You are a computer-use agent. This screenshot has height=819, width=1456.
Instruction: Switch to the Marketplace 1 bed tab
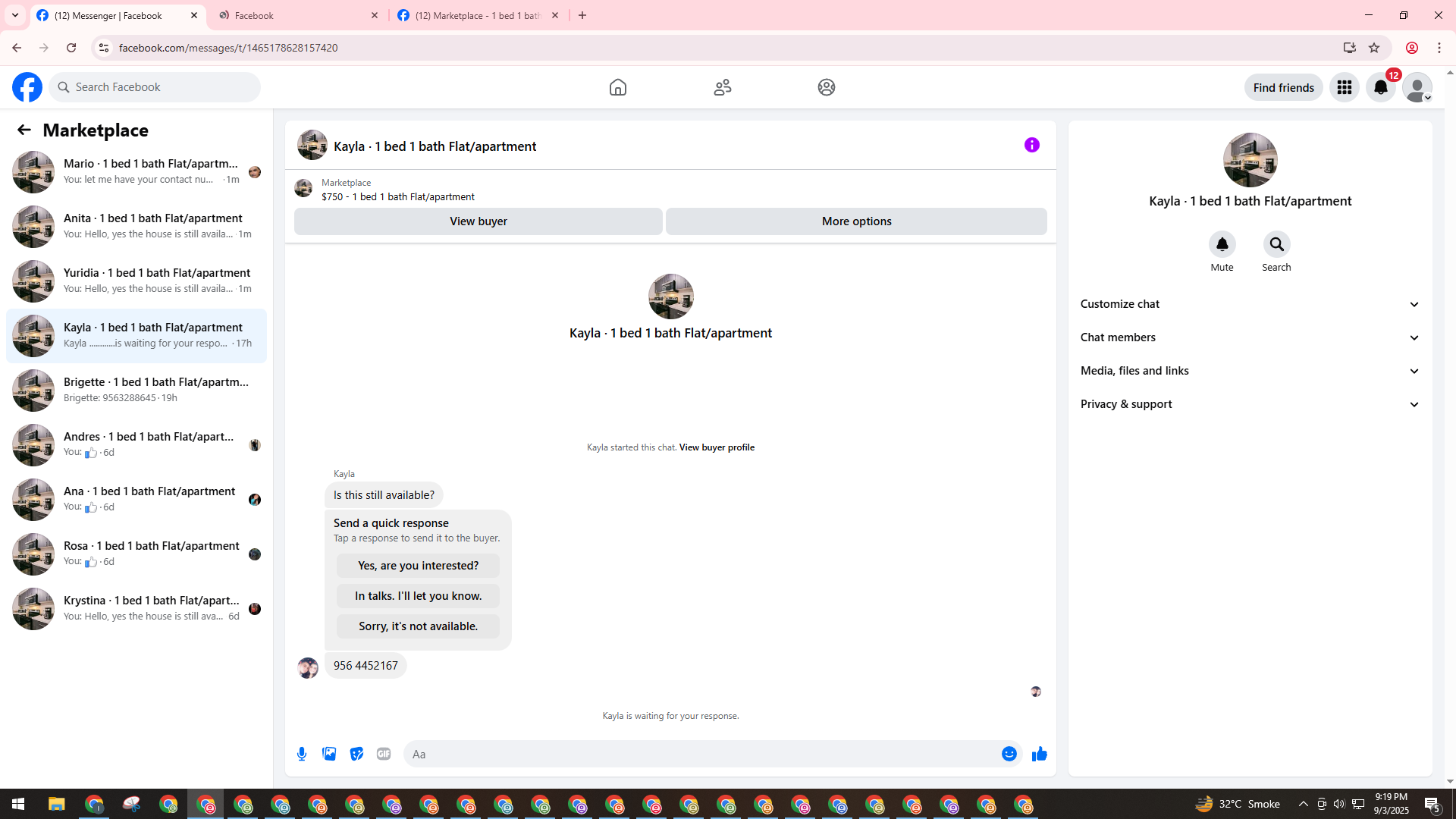pos(478,15)
